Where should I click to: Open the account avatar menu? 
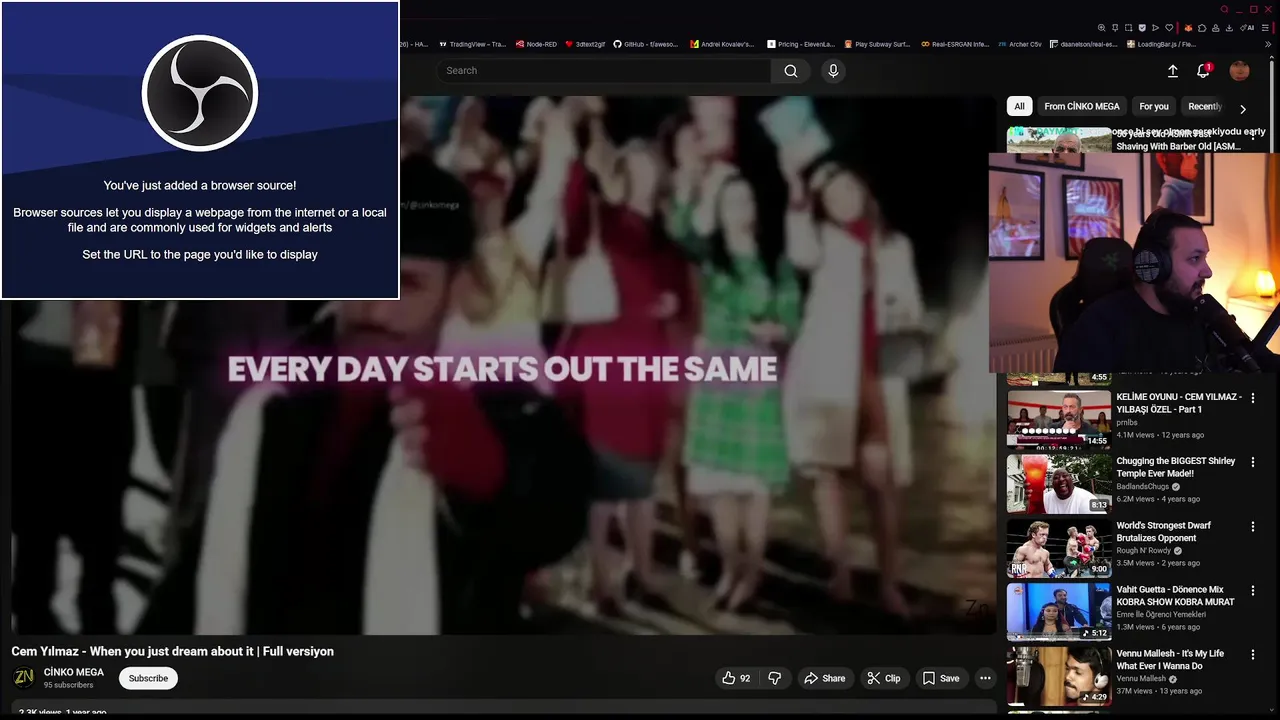tap(1240, 70)
